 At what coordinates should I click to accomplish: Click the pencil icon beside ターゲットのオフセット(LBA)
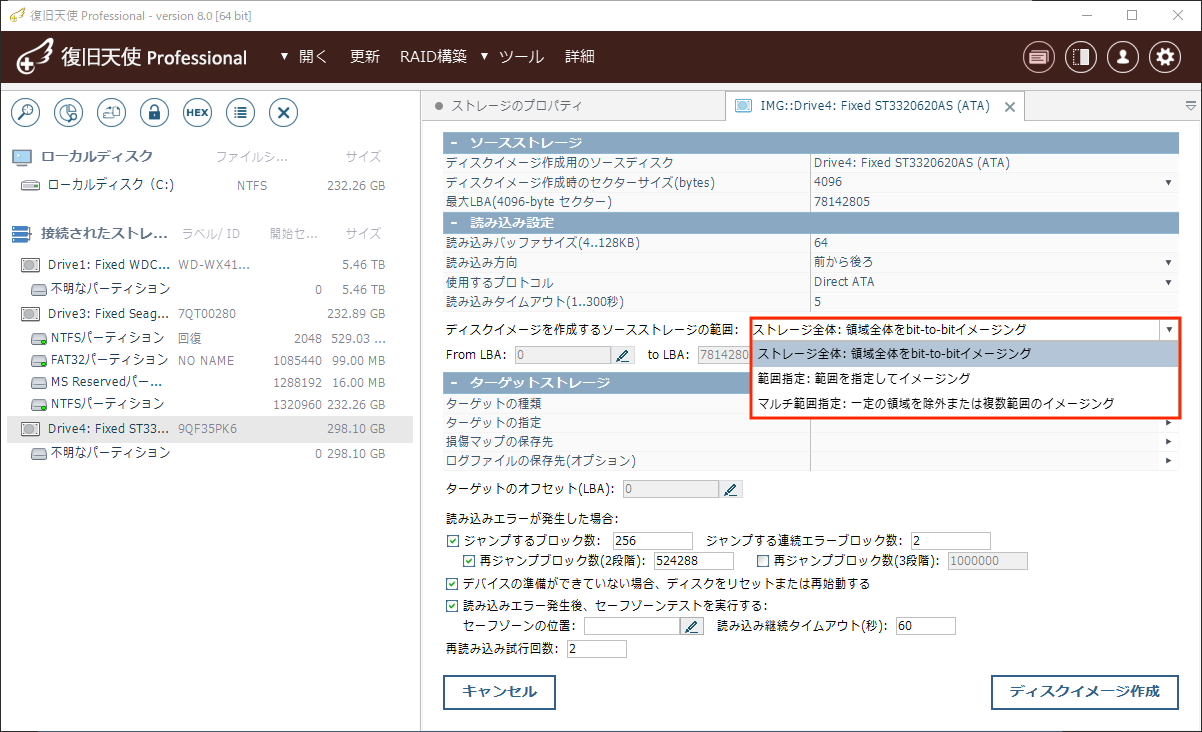click(731, 489)
